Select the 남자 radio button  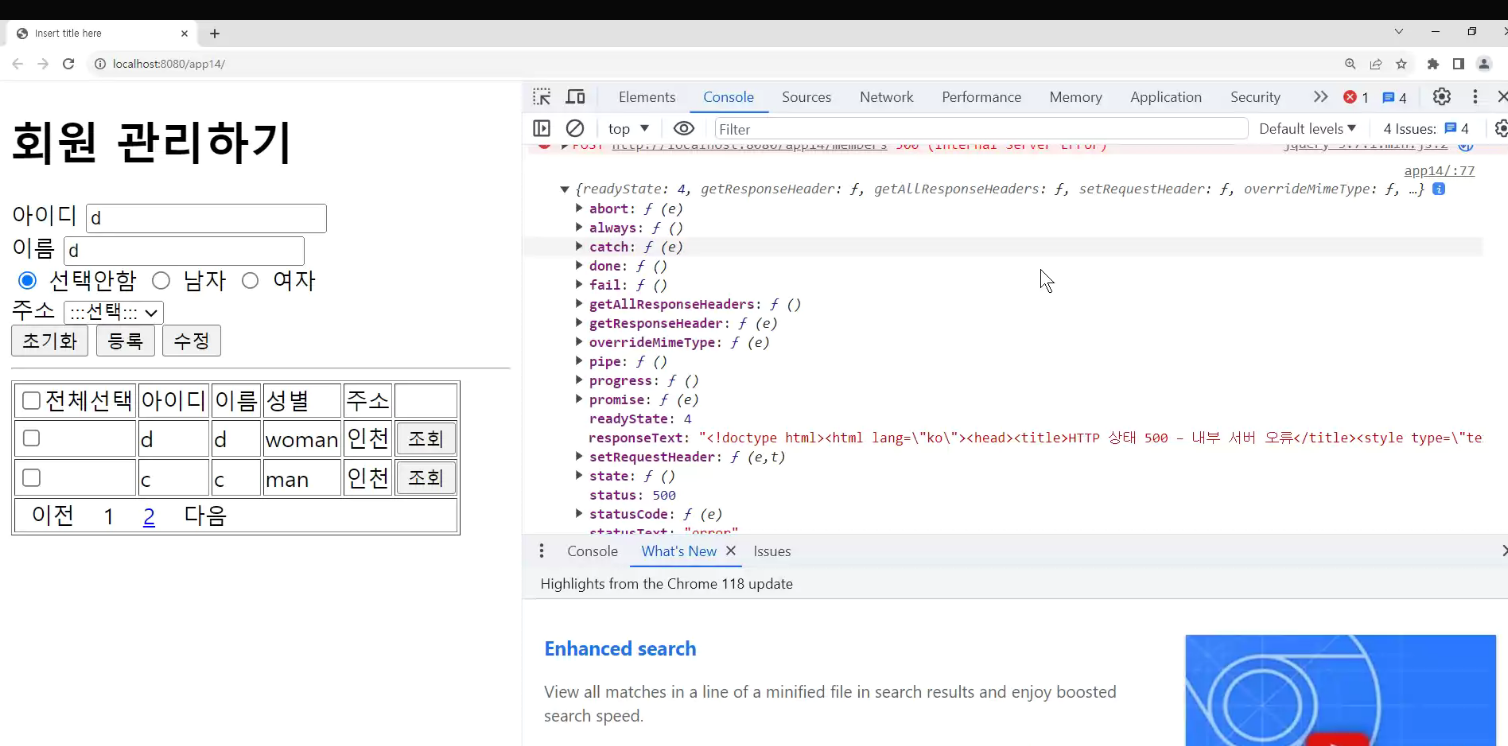point(161,280)
